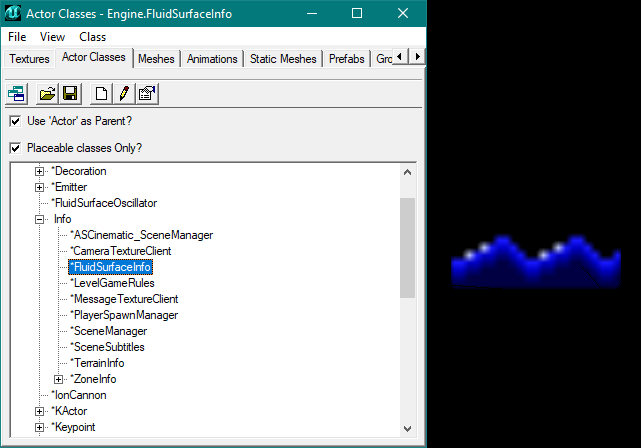Select the TerrainInfo class
This screenshot has width=641, height=448.
[97, 363]
